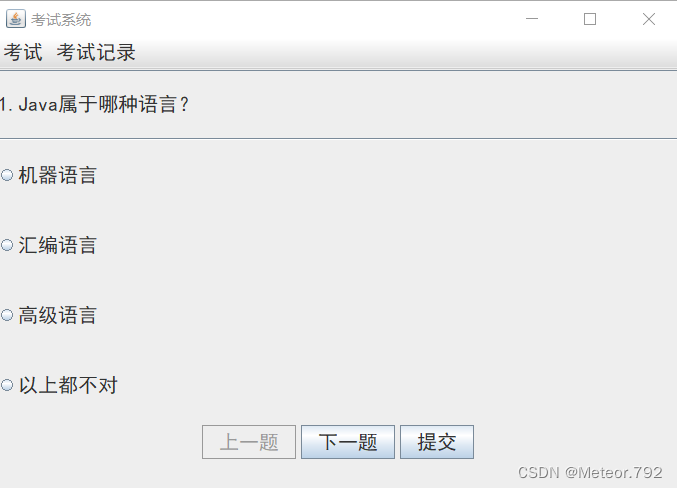Click the 机器语言 answer label text
The image size is (677, 488).
coord(57,175)
